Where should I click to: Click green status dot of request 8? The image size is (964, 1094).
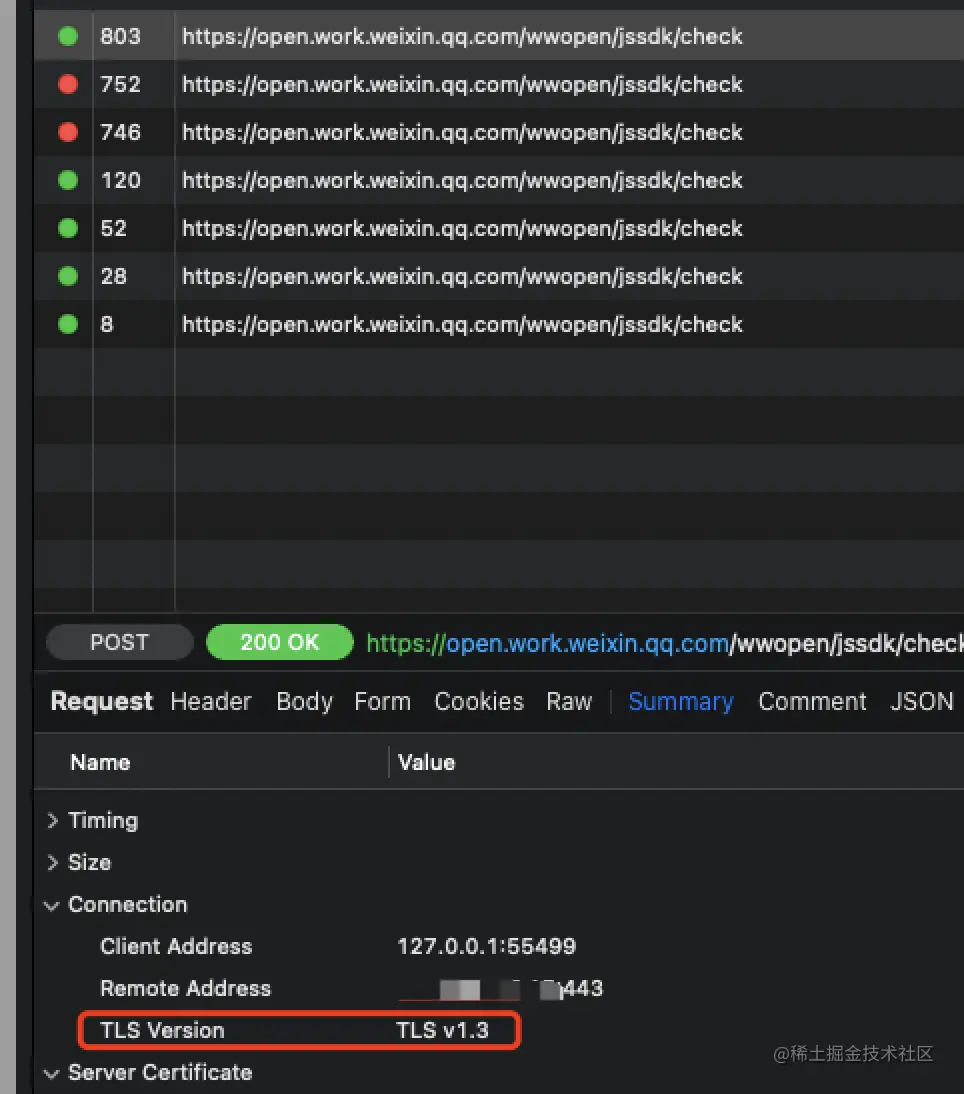coord(68,324)
